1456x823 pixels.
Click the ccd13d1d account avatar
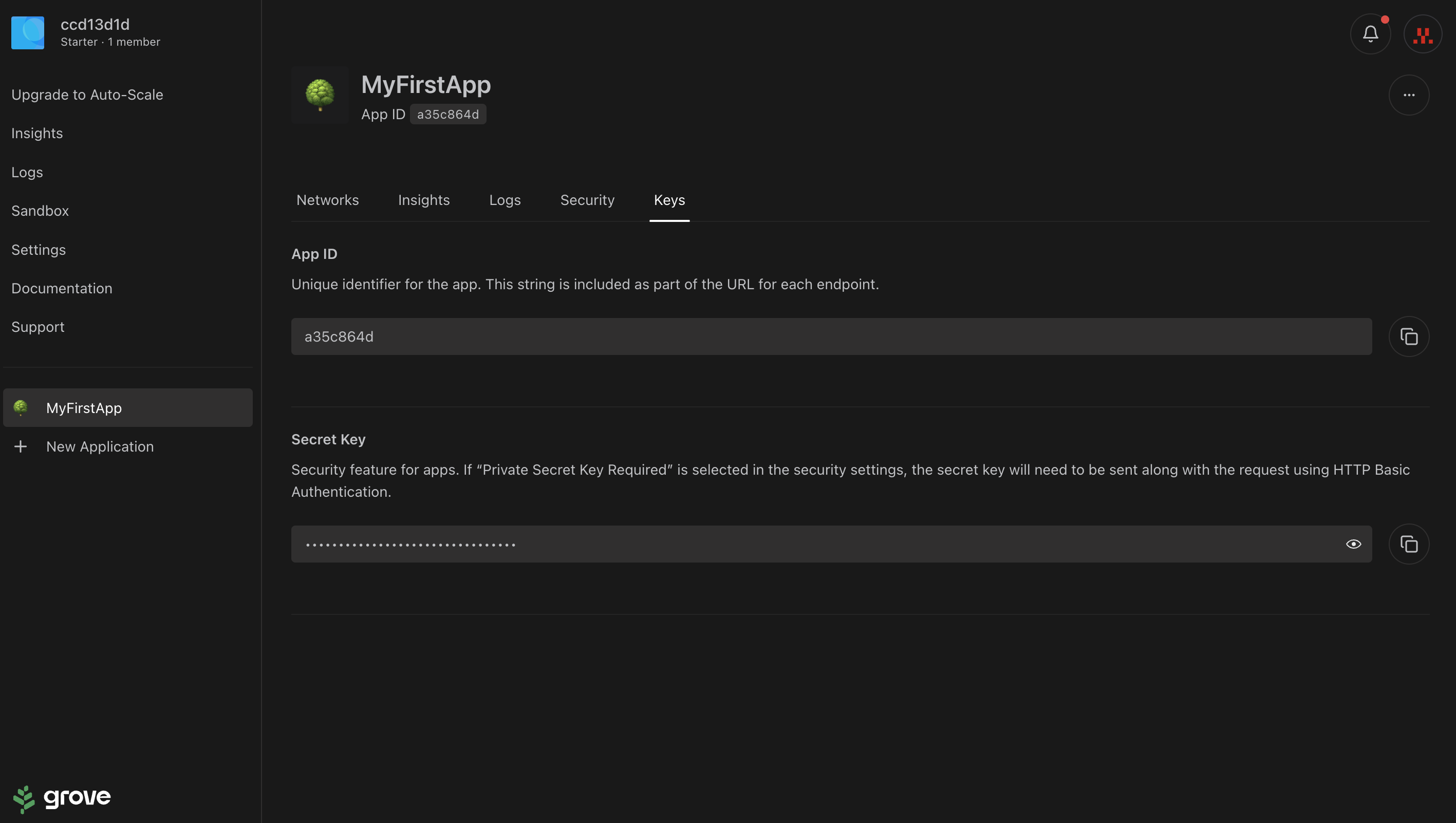[x=28, y=33]
